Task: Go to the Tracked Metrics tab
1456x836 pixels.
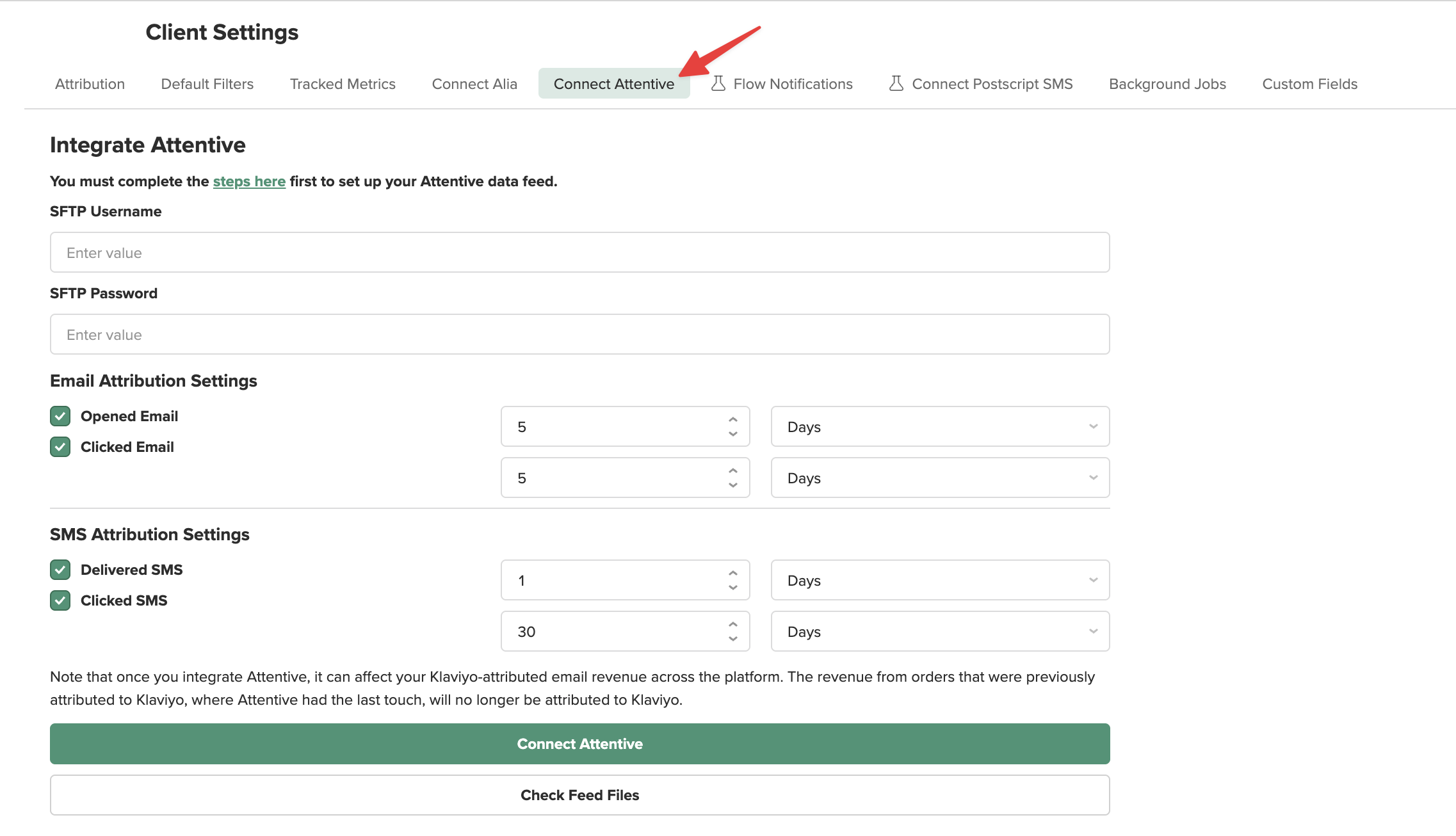Action: point(343,84)
